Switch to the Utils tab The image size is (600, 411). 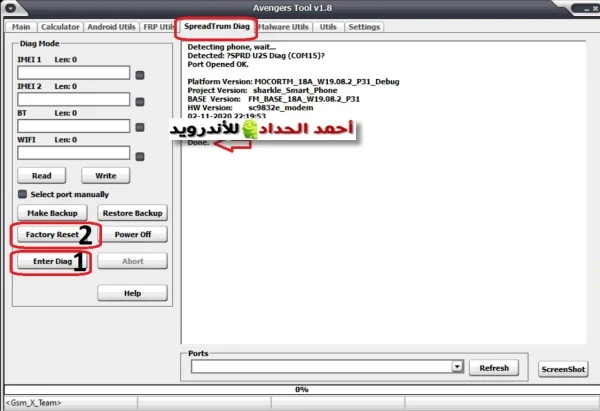pos(328,27)
